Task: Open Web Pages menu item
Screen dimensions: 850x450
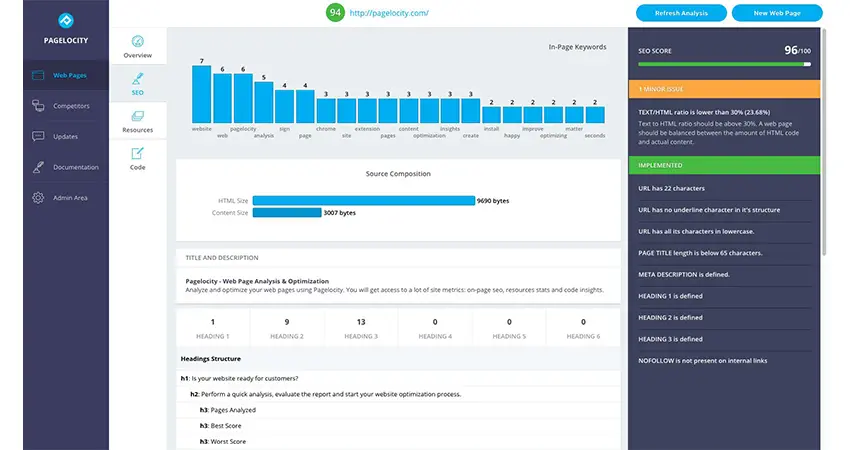Action: 66,75
